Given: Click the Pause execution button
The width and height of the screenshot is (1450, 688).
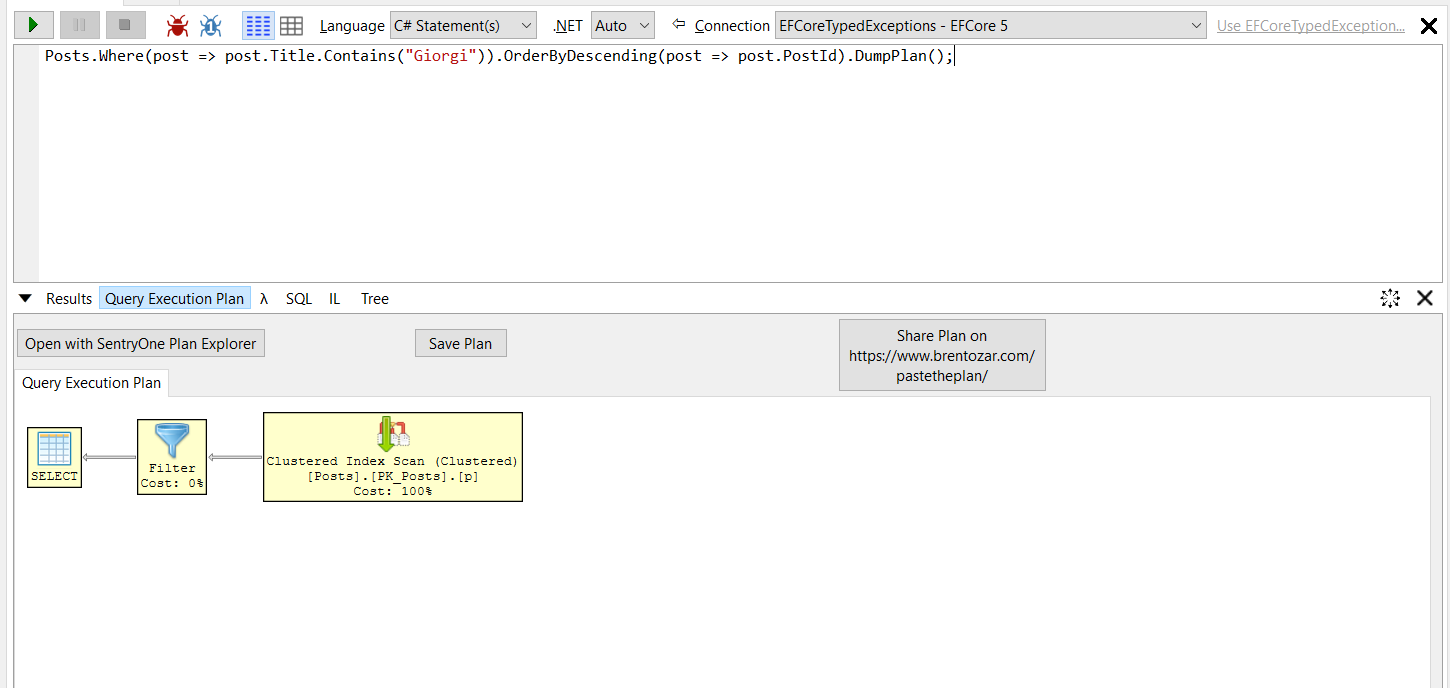Looking at the screenshot, I should tap(79, 25).
